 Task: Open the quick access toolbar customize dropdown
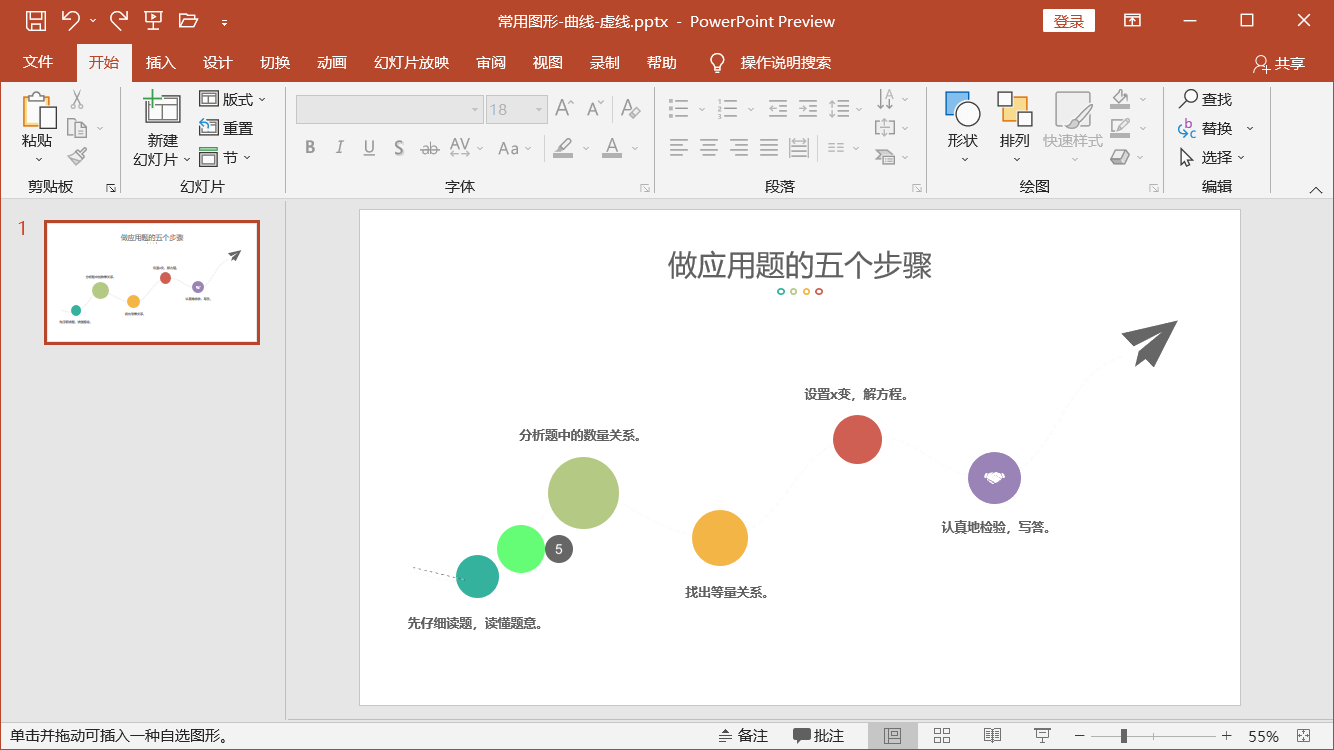tap(224, 21)
